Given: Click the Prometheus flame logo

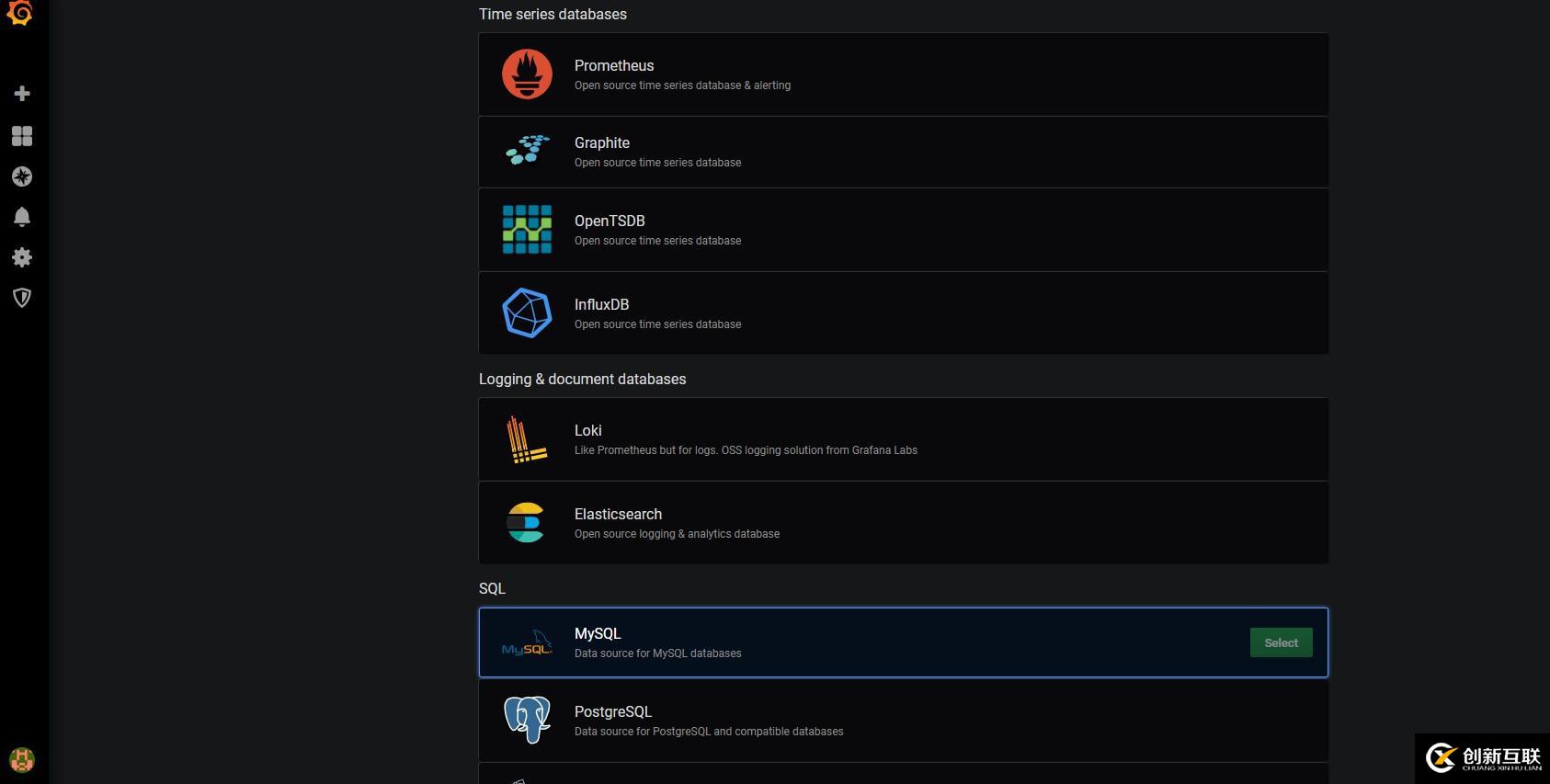Looking at the screenshot, I should tap(527, 74).
